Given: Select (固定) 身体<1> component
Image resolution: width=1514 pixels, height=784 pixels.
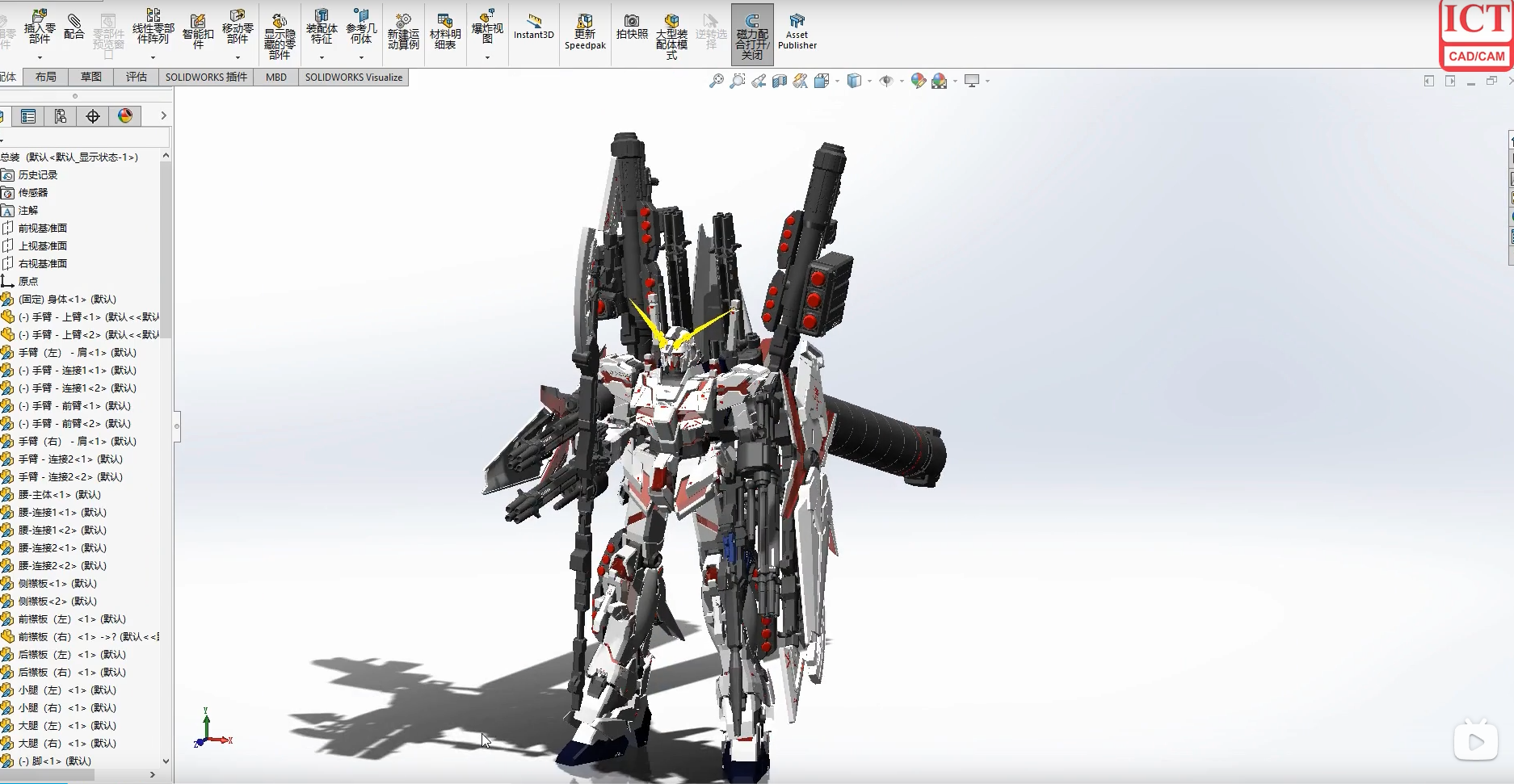Looking at the screenshot, I should point(67,299).
